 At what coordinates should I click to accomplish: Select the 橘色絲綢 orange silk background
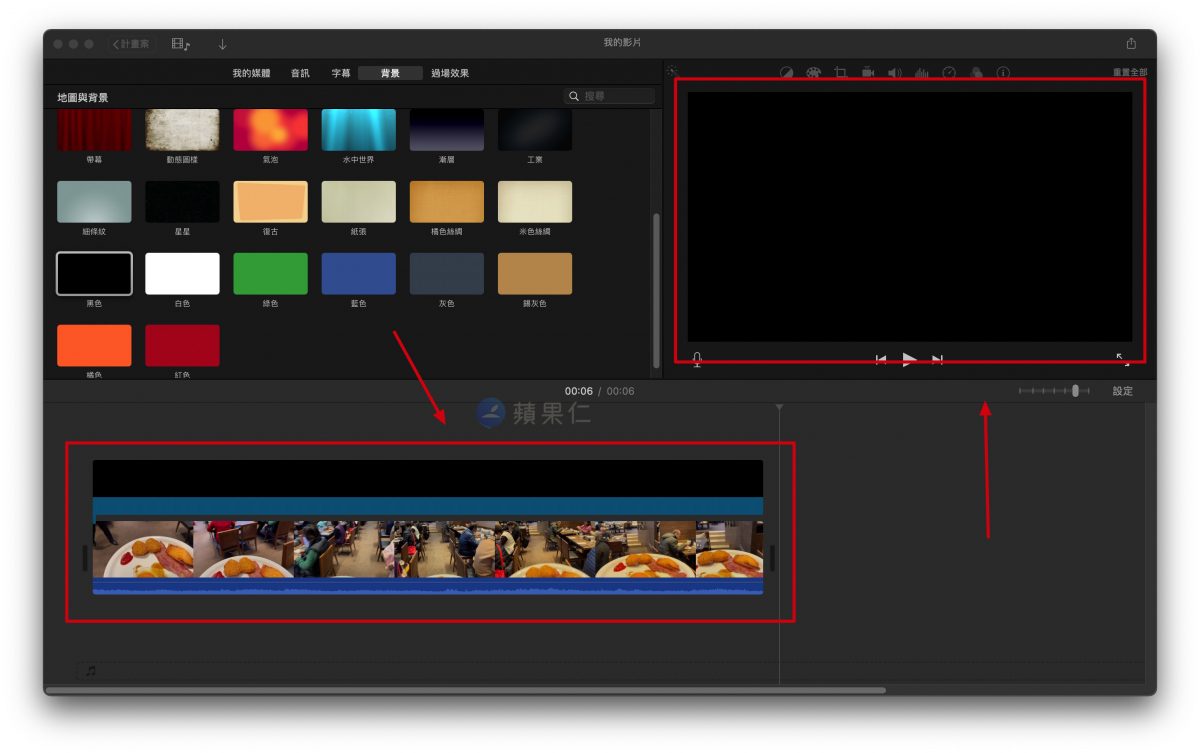(446, 202)
